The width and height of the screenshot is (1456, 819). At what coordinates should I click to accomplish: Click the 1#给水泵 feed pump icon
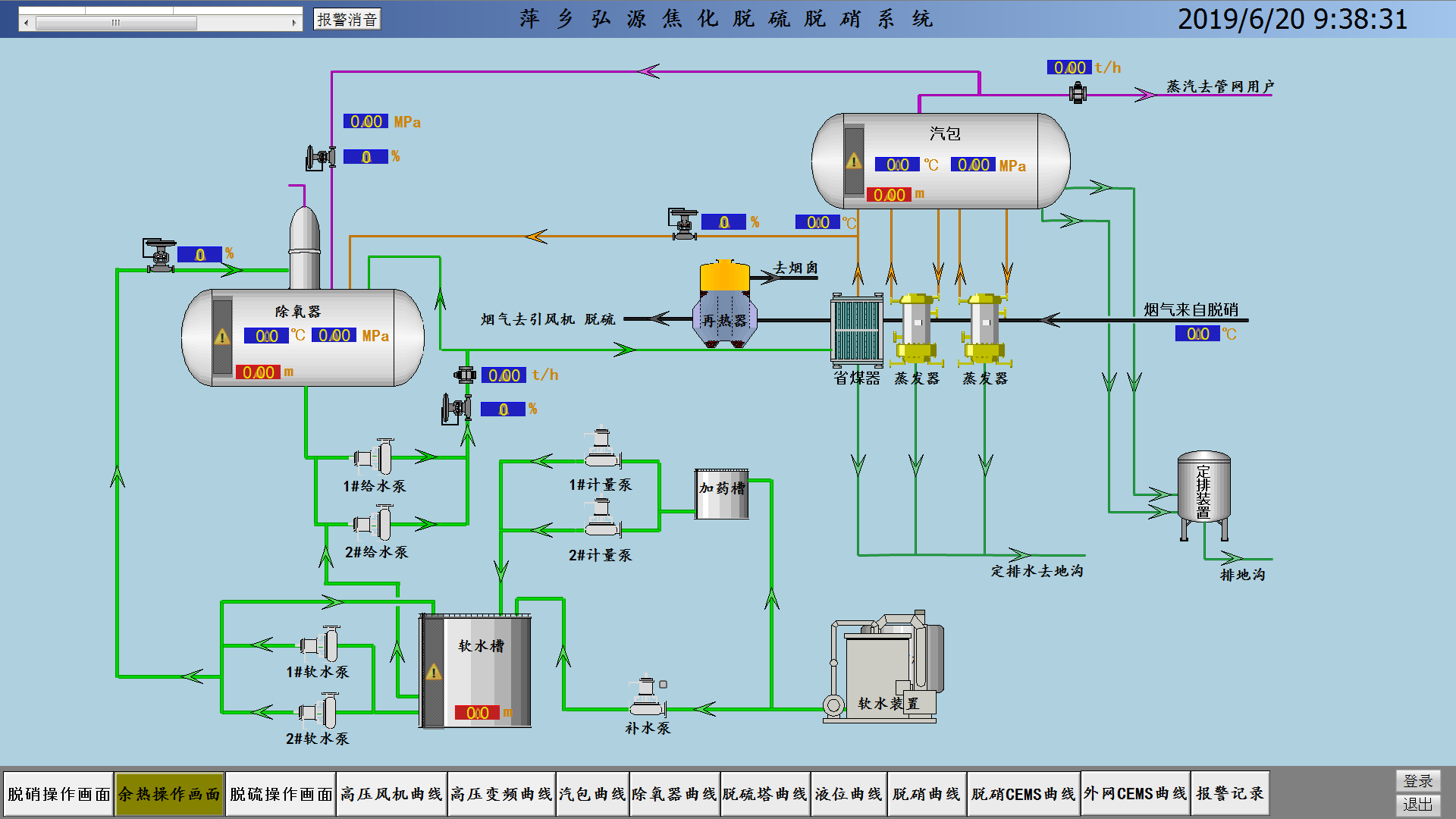pyautogui.click(x=375, y=457)
